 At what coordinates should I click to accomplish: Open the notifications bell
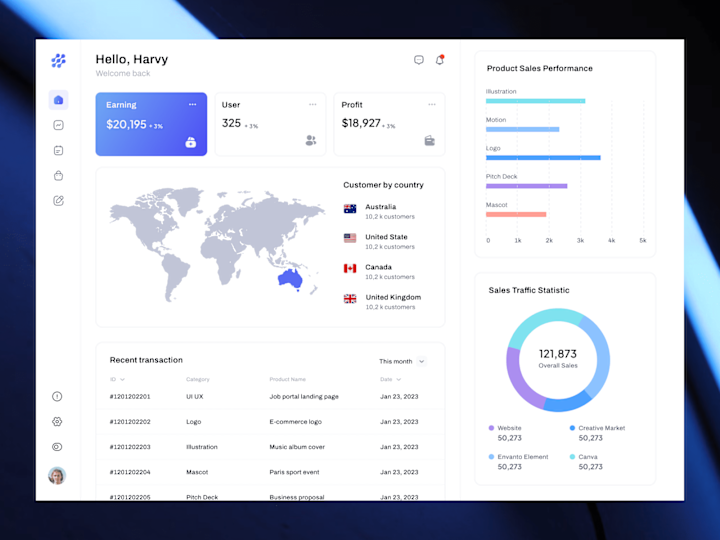click(440, 60)
